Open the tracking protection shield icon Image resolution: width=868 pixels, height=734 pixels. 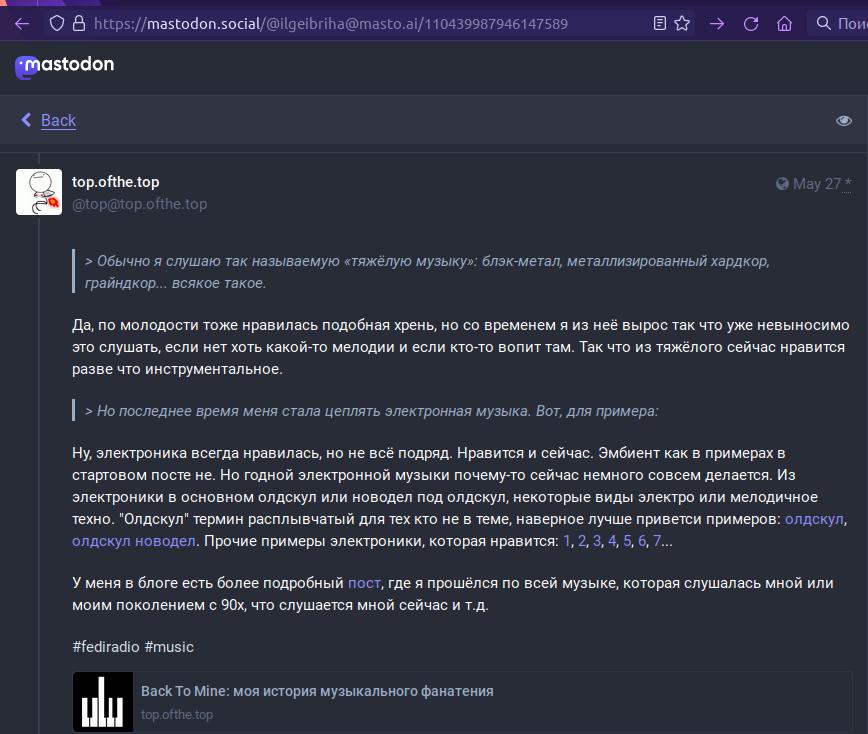tap(57, 24)
